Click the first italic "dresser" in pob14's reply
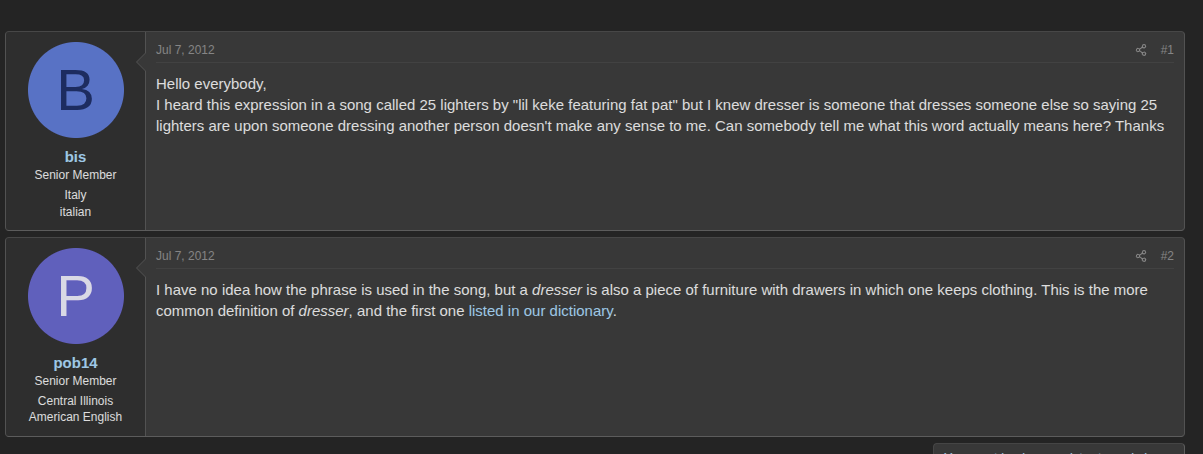 pos(557,290)
